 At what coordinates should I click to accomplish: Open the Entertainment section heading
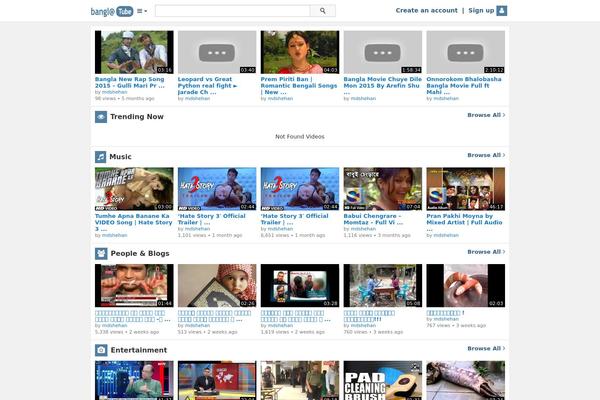pyautogui.click(x=139, y=350)
